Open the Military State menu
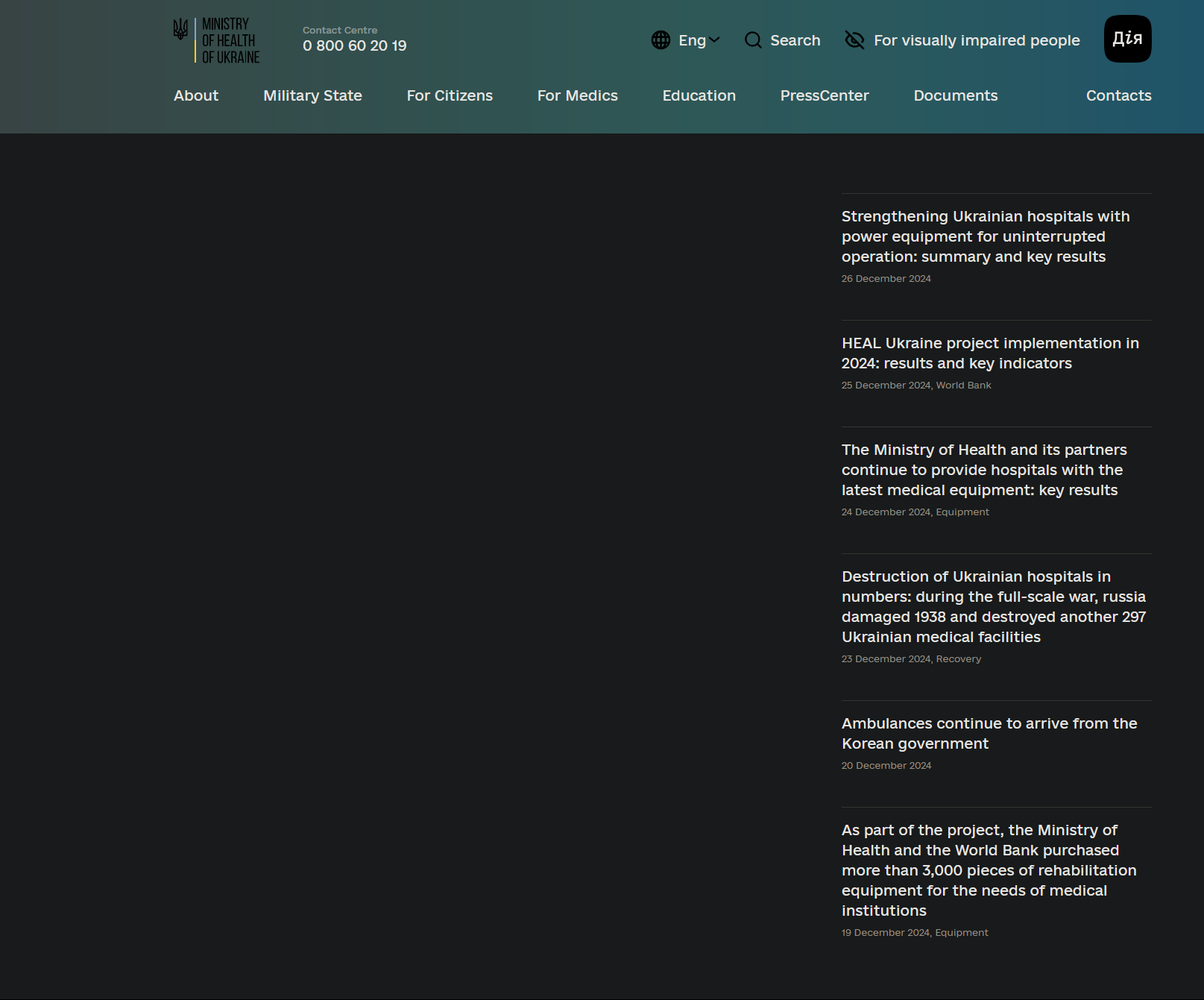The width and height of the screenshot is (1204, 1000). click(x=312, y=95)
